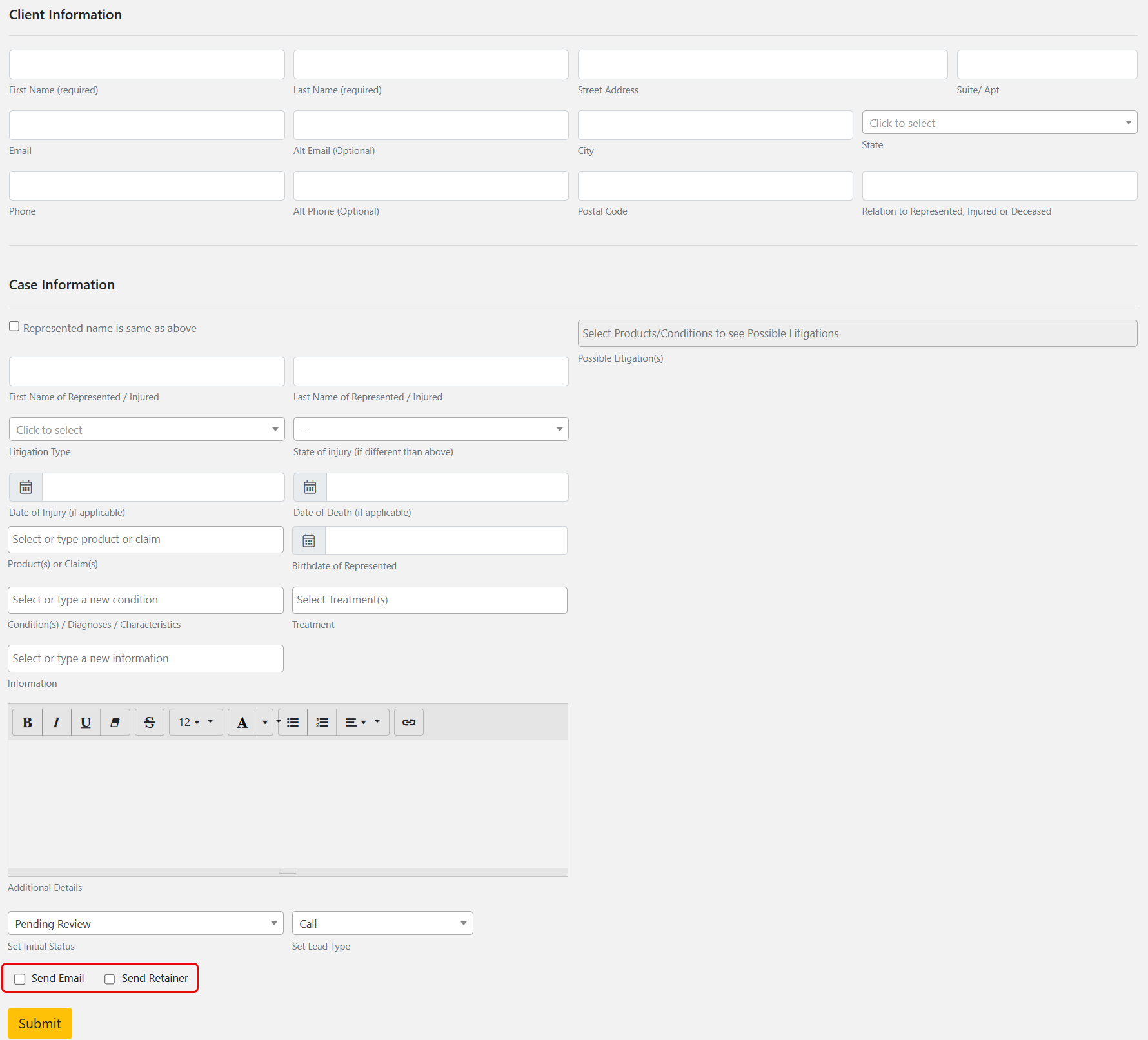Click the First Name (required) field
Image resolution: width=1148 pixels, height=1040 pixels.
(146, 64)
